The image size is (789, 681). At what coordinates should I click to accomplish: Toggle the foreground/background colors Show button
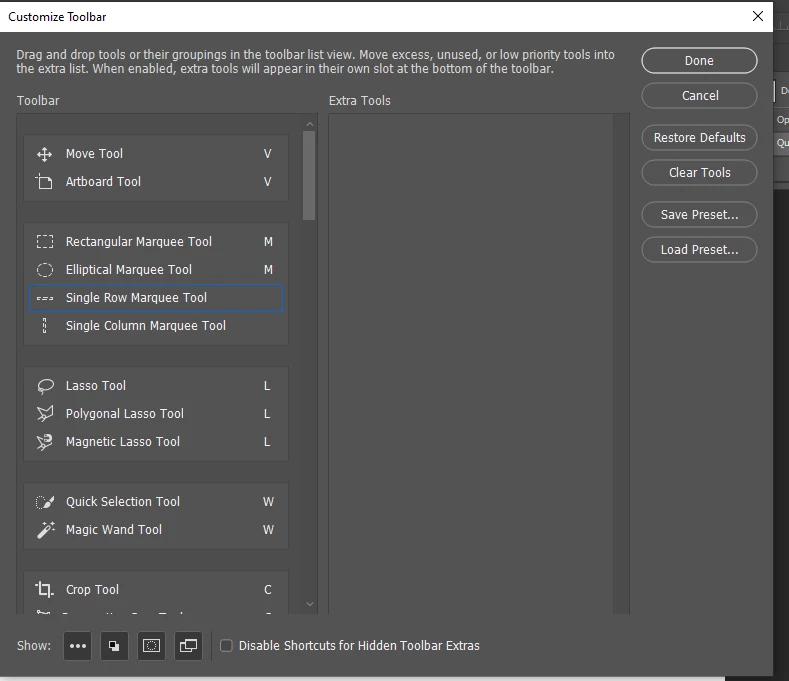point(114,646)
